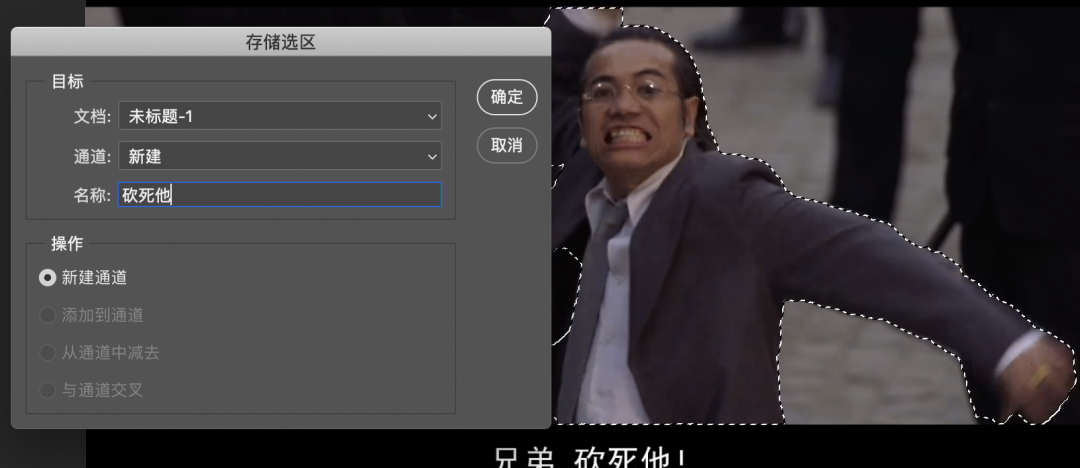Click the 目标 group heading
This screenshot has height=468, width=1080.
(x=68, y=81)
